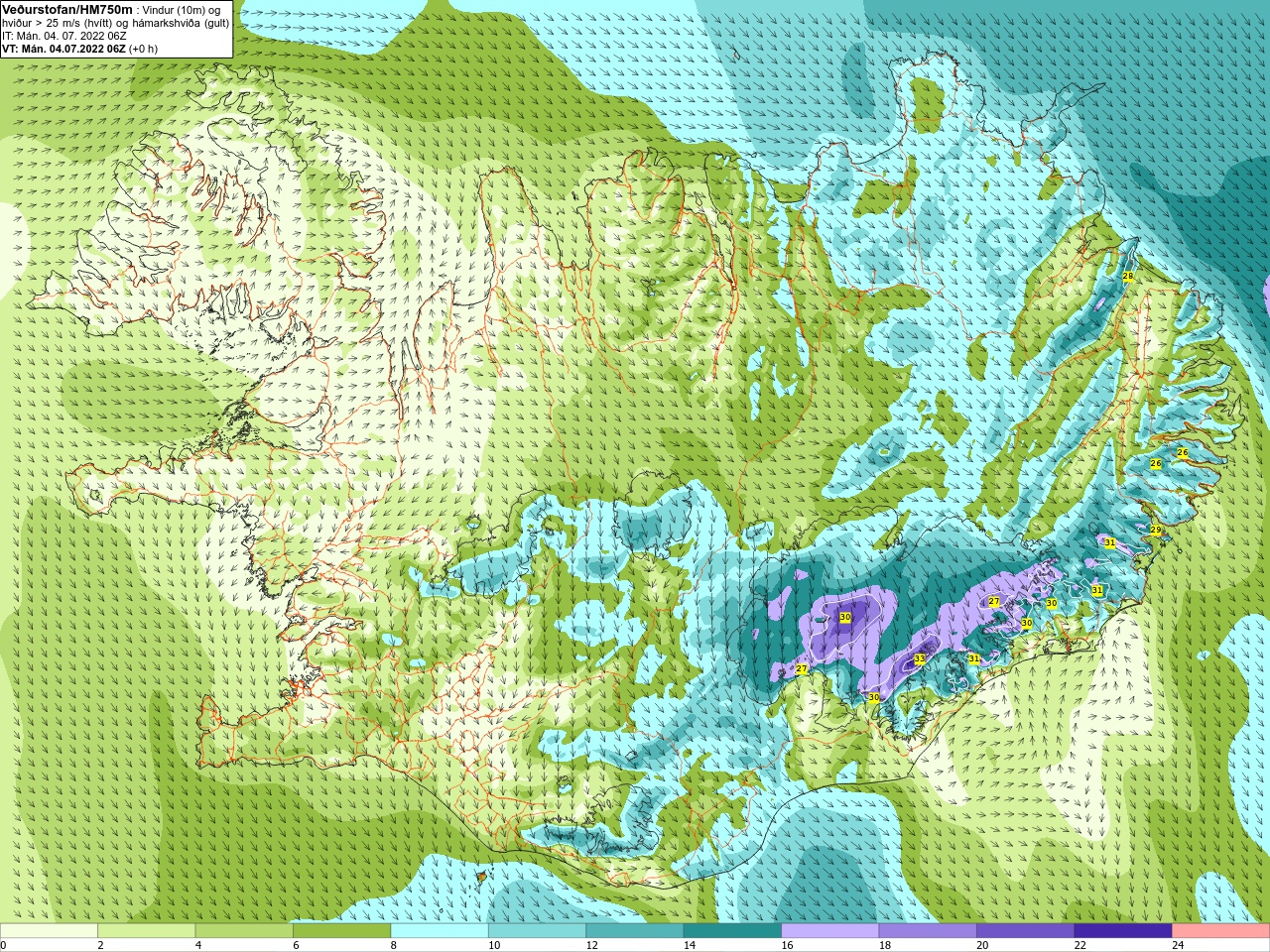The width and height of the screenshot is (1270, 952).
Task: Click the legend value "20"
Action: click(x=982, y=945)
